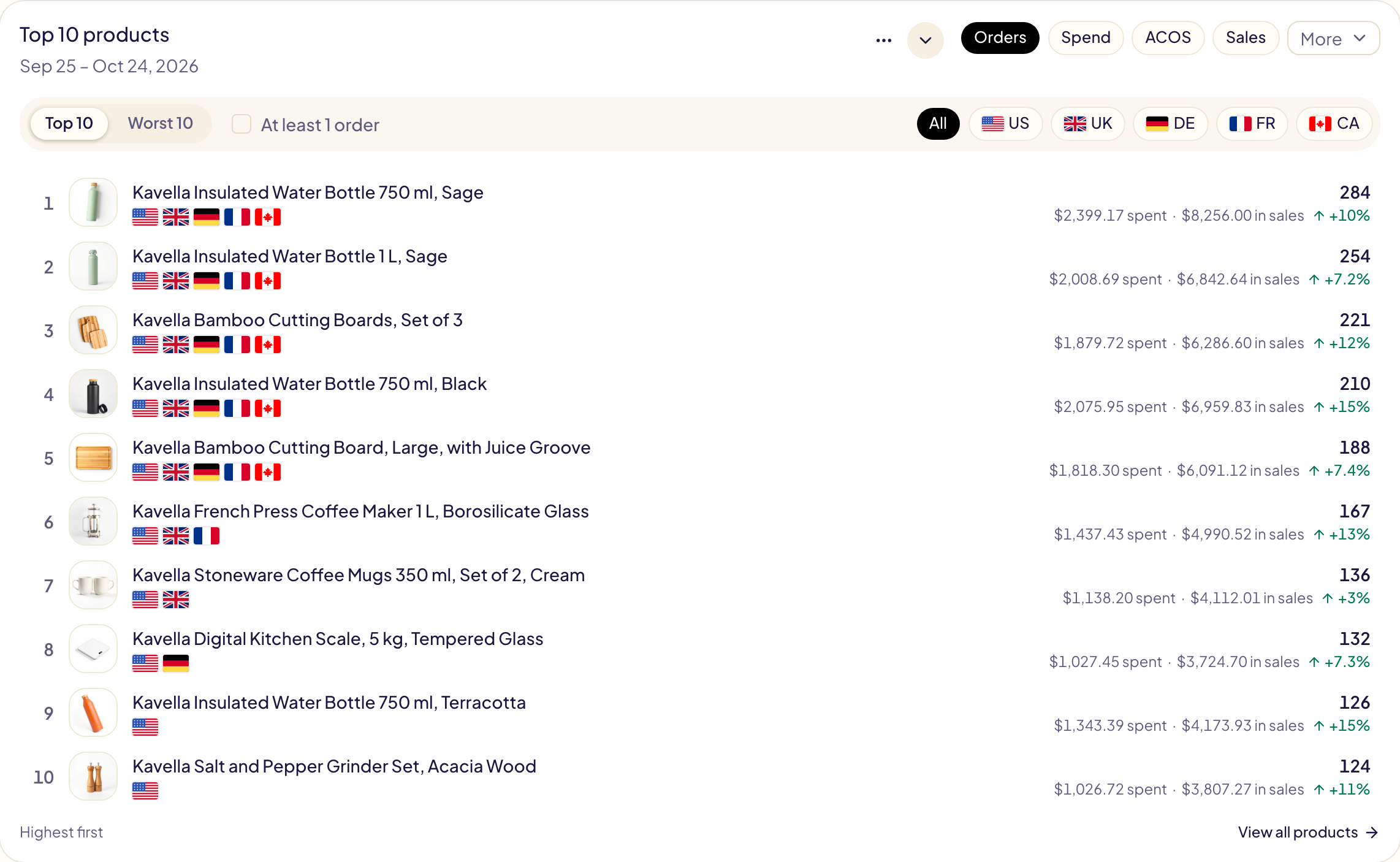Image resolution: width=1400 pixels, height=862 pixels.
Task: Click the French Press product image
Action: (x=93, y=521)
